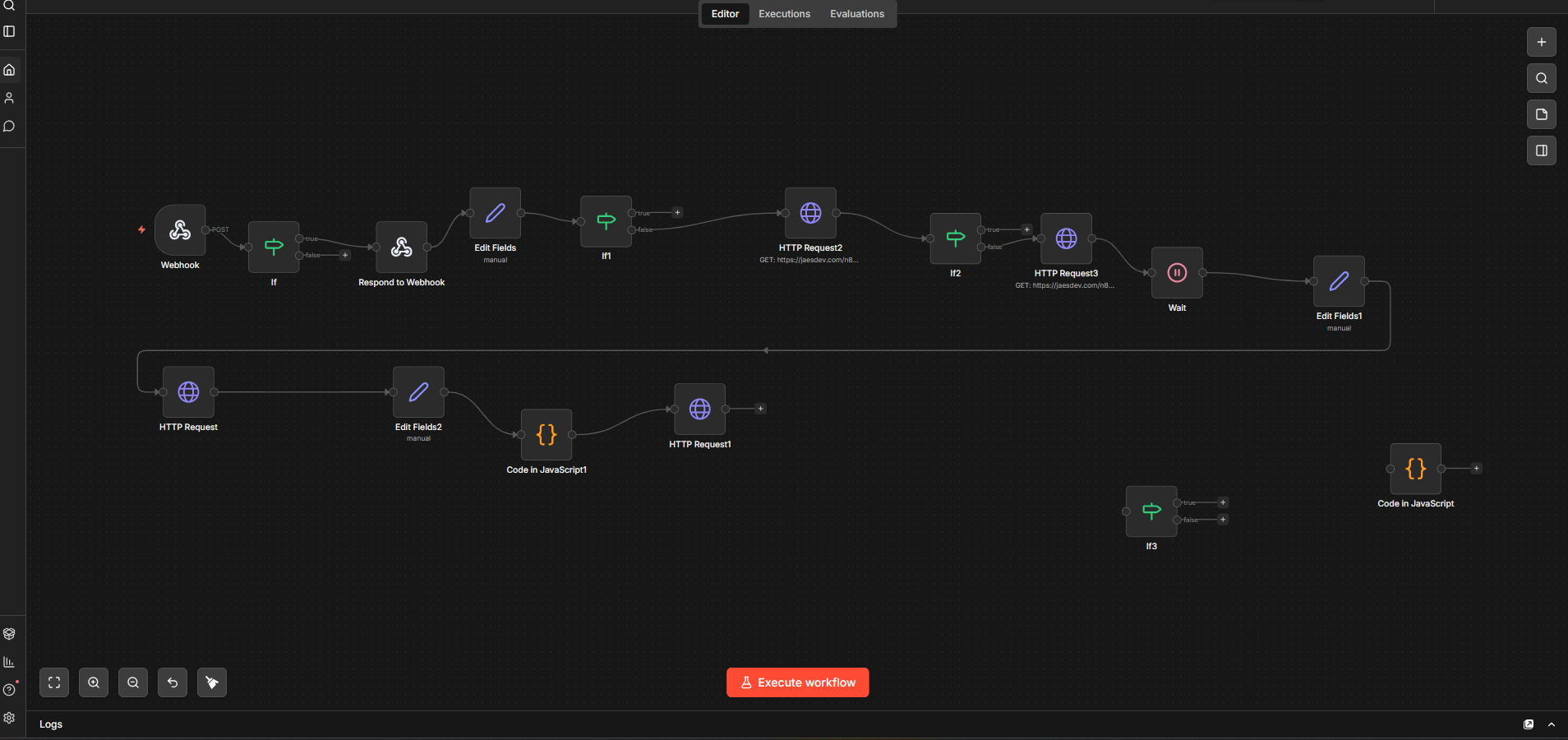
Task: Add a sticky note
Action: tap(1542, 114)
